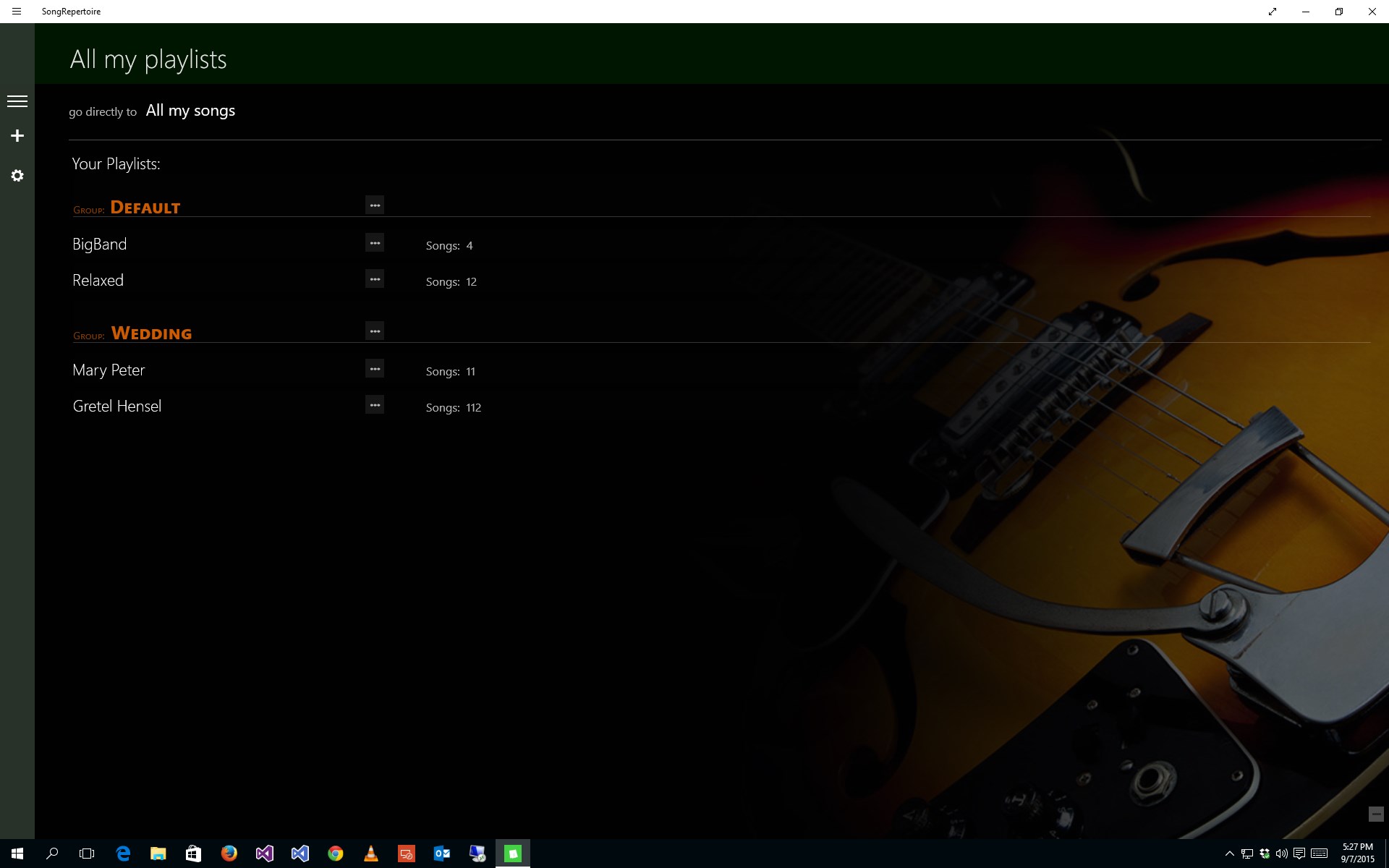Click the small minus button bottom right
The image size is (1389, 868).
[x=1376, y=814]
